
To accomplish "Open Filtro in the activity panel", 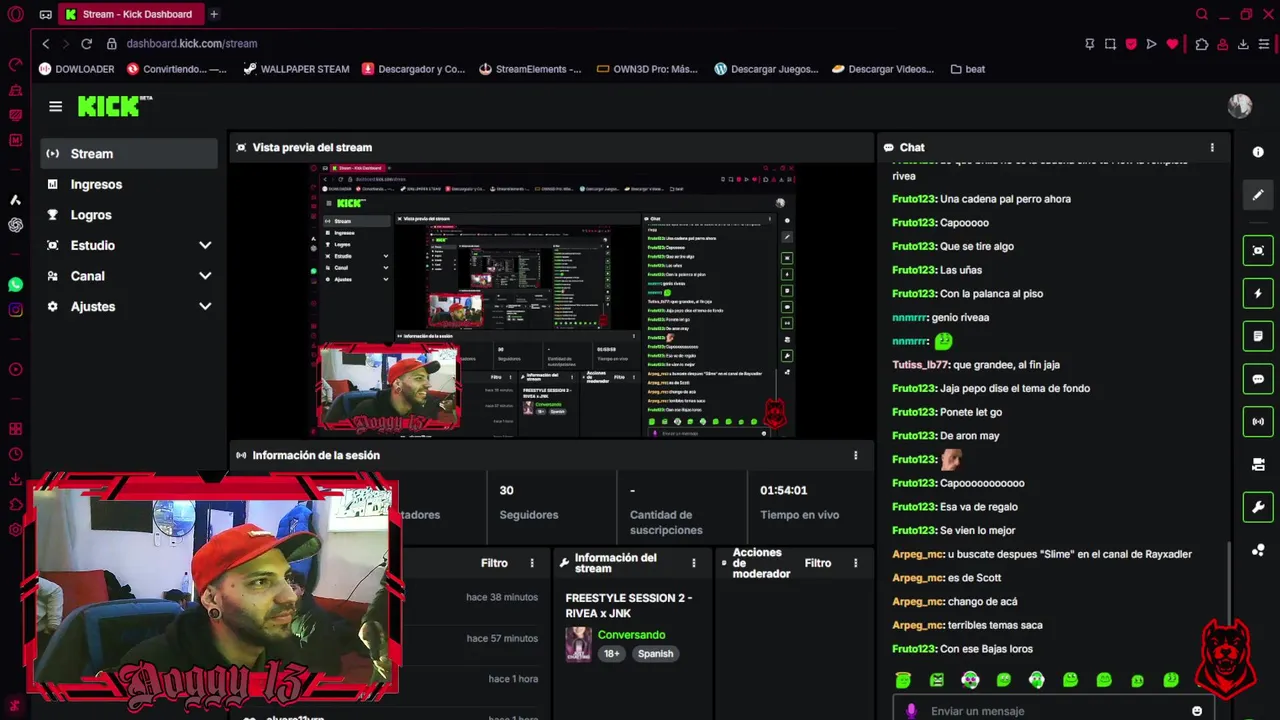I will coord(494,563).
